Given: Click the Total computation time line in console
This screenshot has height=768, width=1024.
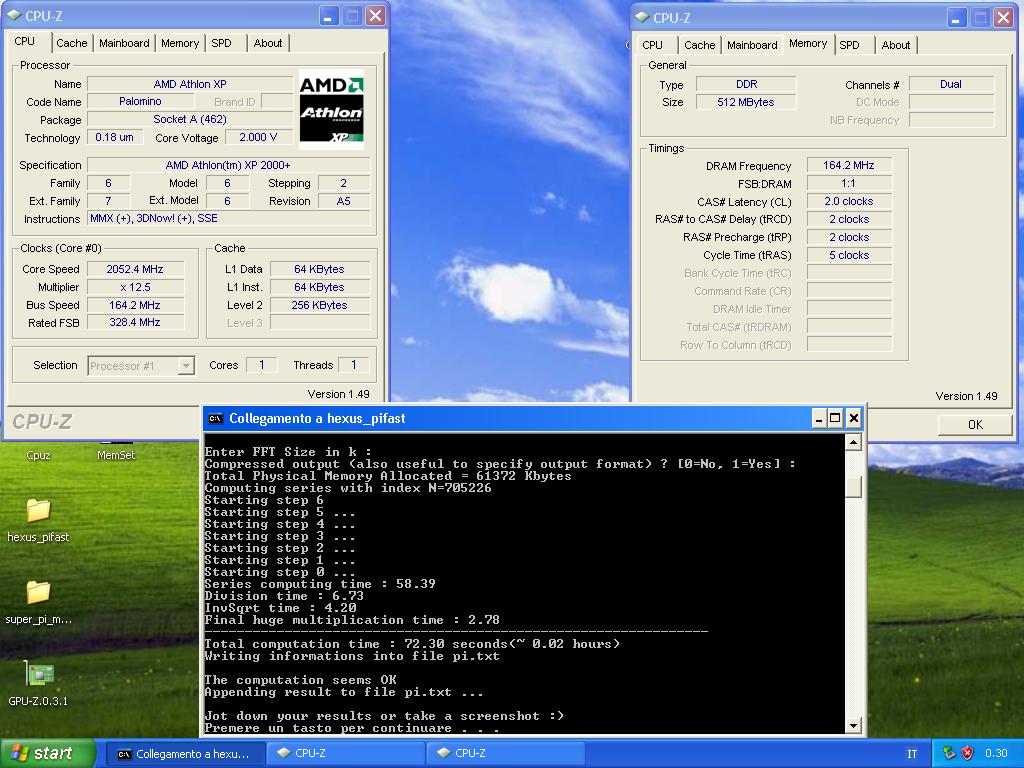Looking at the screenshot, I should click(412, 644).
